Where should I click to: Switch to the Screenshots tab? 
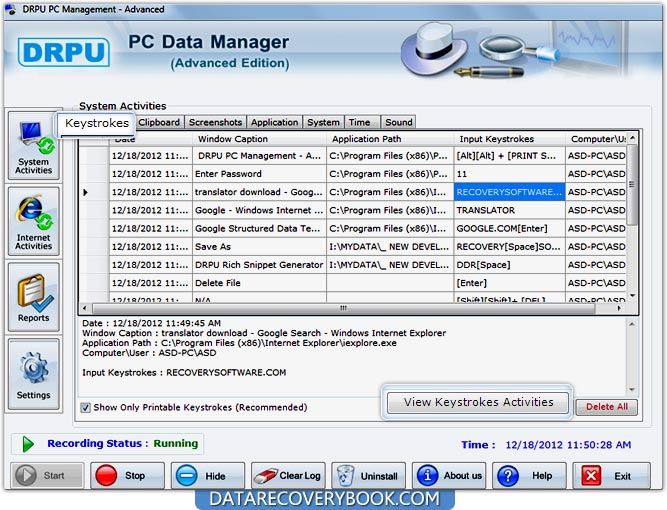coord(216,123)
